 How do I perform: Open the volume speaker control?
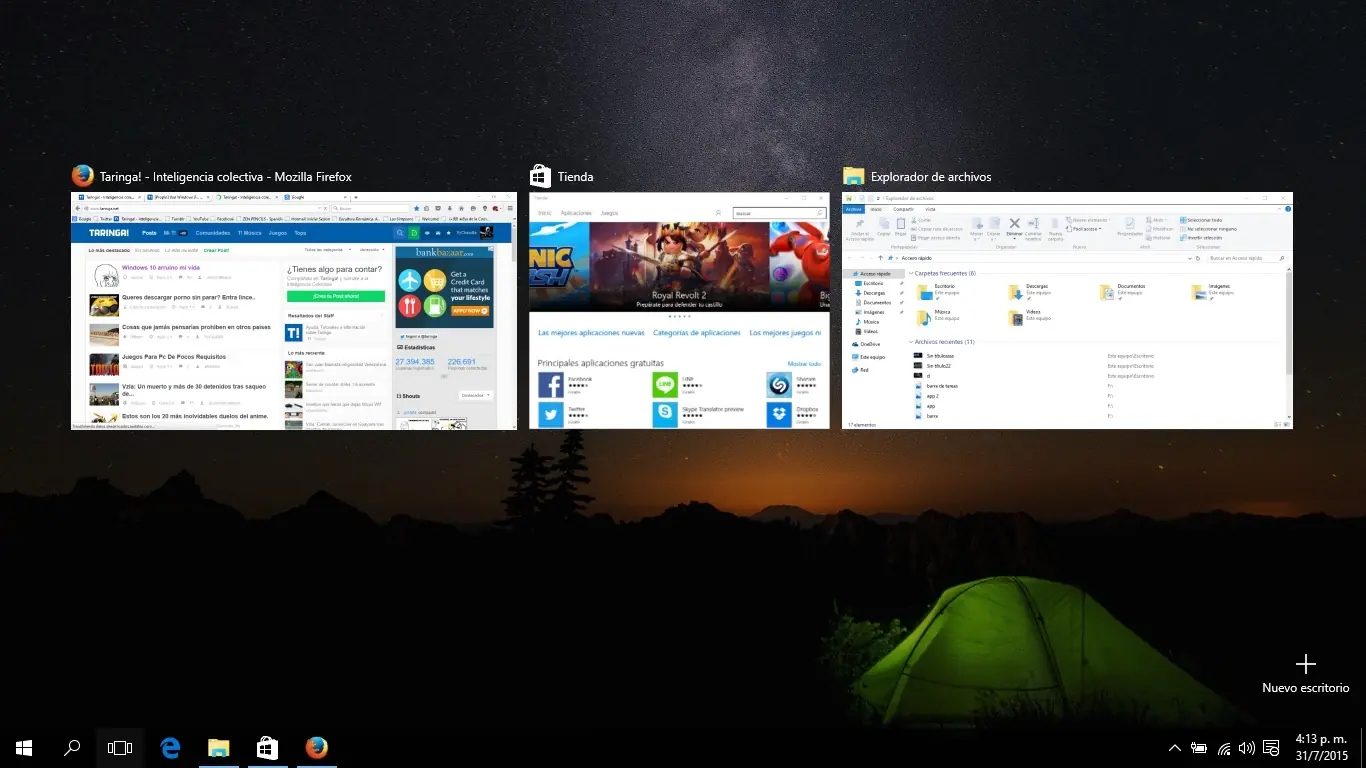coord(1246,747)
